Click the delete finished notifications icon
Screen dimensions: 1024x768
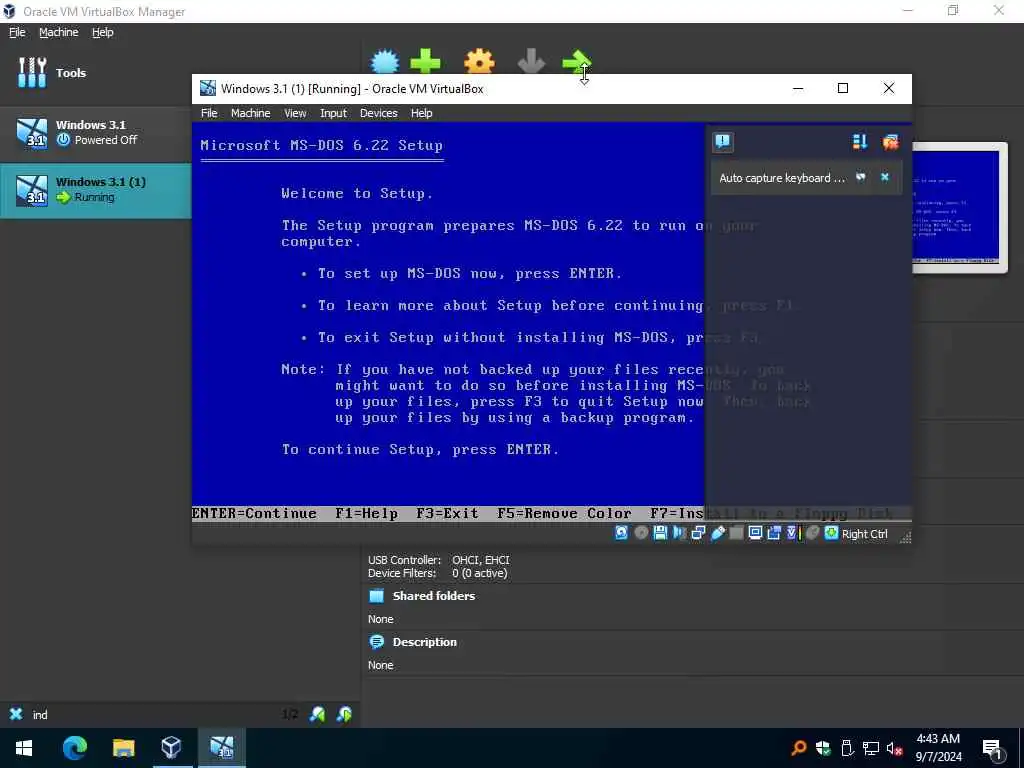[890, 142]
